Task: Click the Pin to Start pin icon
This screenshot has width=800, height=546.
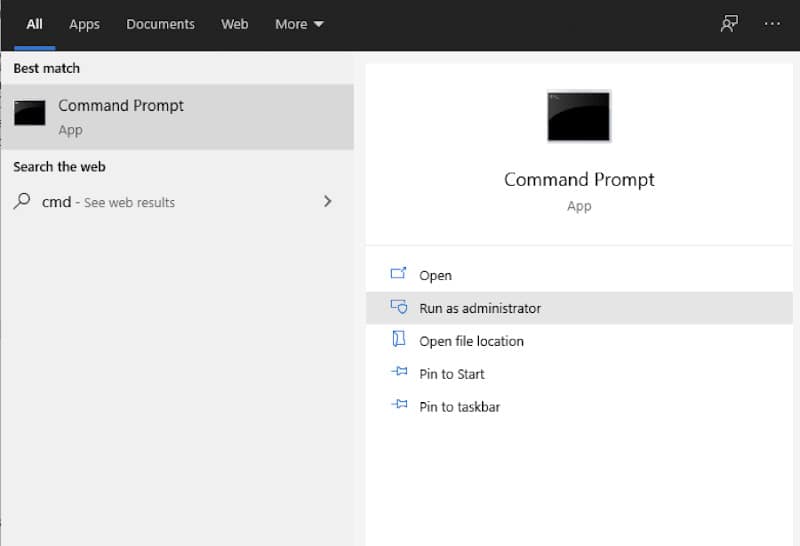Action: pyautogui.click(x=399, y=371)
